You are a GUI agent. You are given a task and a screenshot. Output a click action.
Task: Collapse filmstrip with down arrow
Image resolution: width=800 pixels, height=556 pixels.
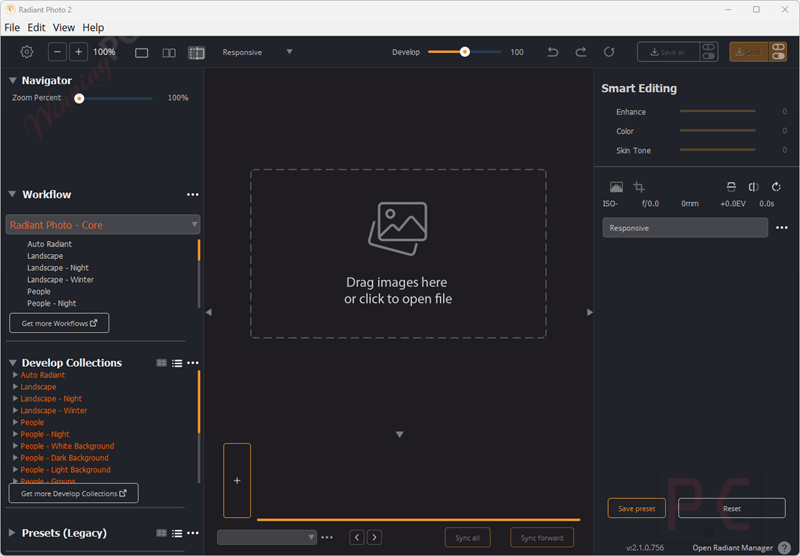[x=399, y=435]
